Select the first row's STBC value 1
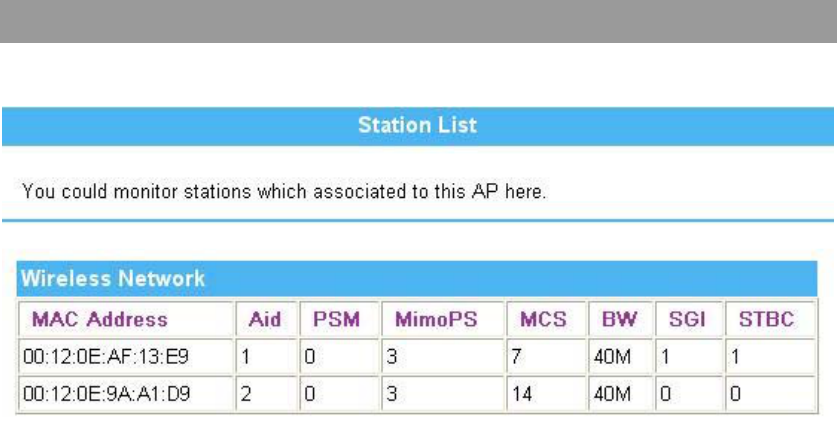The height and width of the screenshot is (425, 837). pyautogui.click(x=770, y=356)
